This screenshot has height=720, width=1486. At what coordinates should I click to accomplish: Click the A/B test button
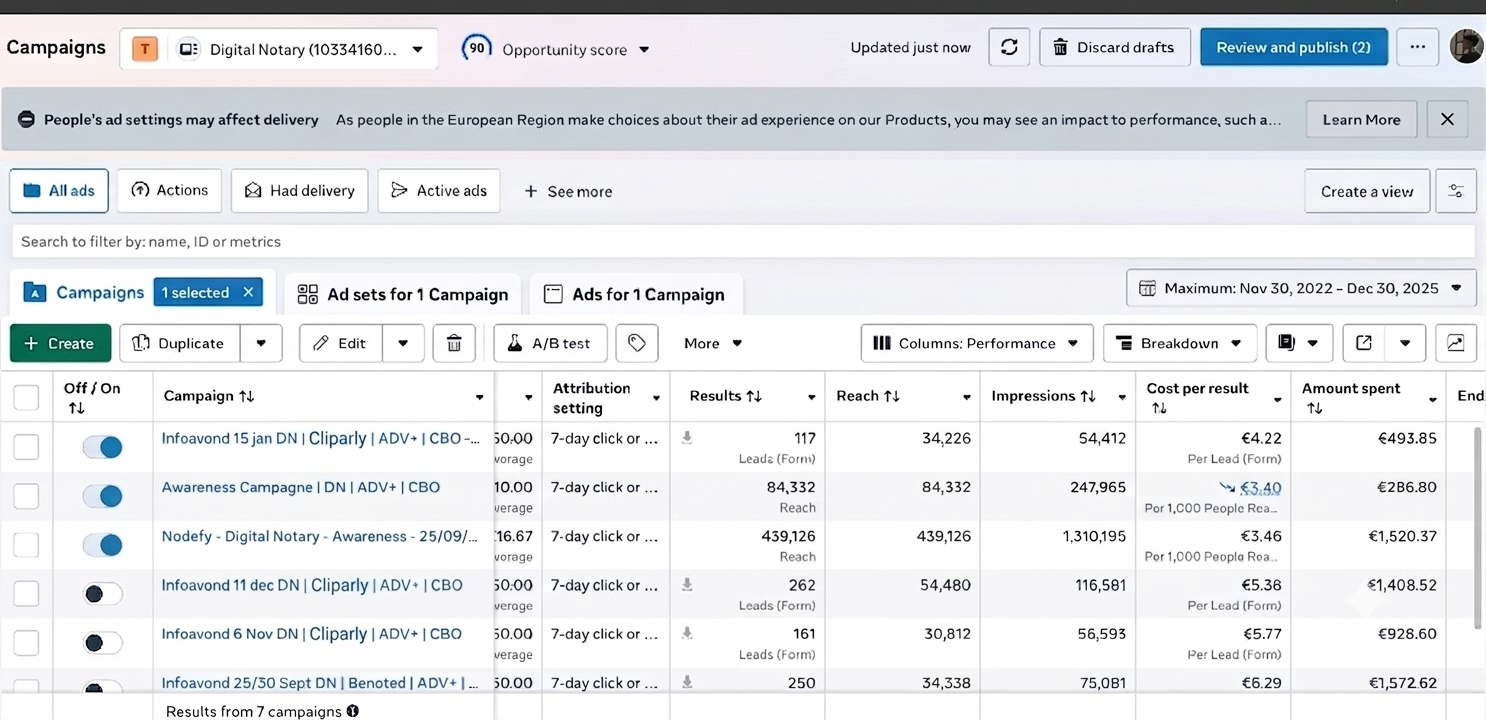pyautogui.click(x=548, y=343)
